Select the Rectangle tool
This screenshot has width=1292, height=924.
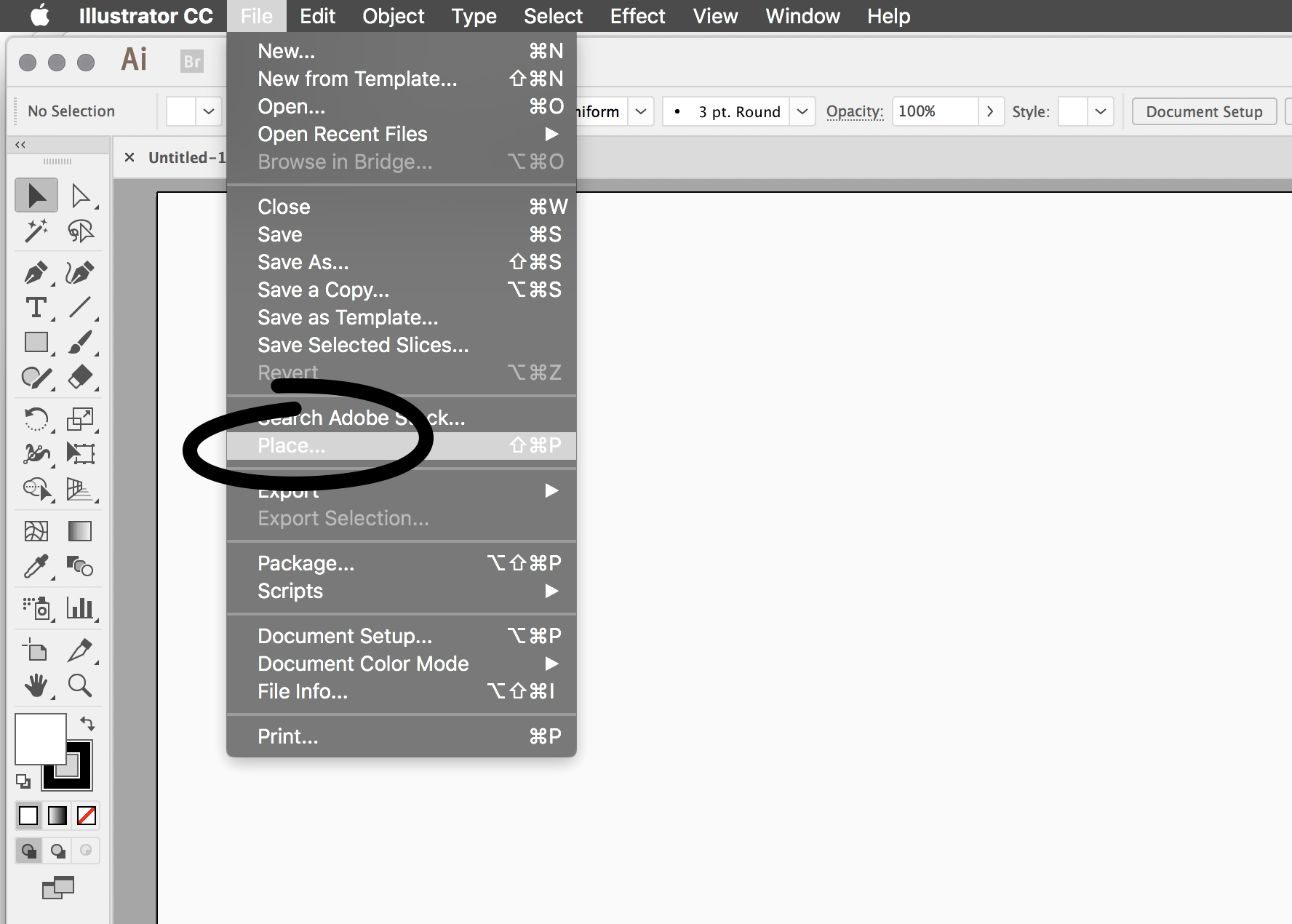click(x=35, y=342)
